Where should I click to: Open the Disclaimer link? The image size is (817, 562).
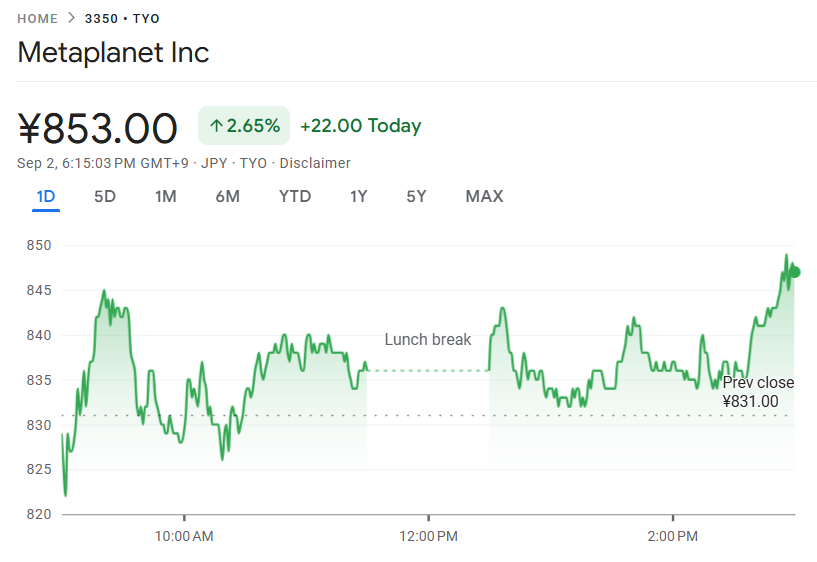[x=315, y=163]
